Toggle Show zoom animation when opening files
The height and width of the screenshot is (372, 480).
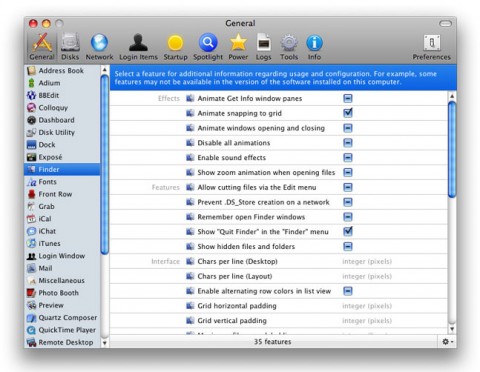pyautogui.click(x=348, y=172)
